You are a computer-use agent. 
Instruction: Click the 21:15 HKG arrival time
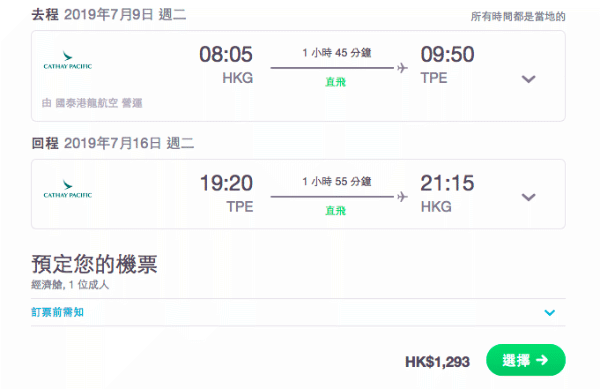[447, 183]
